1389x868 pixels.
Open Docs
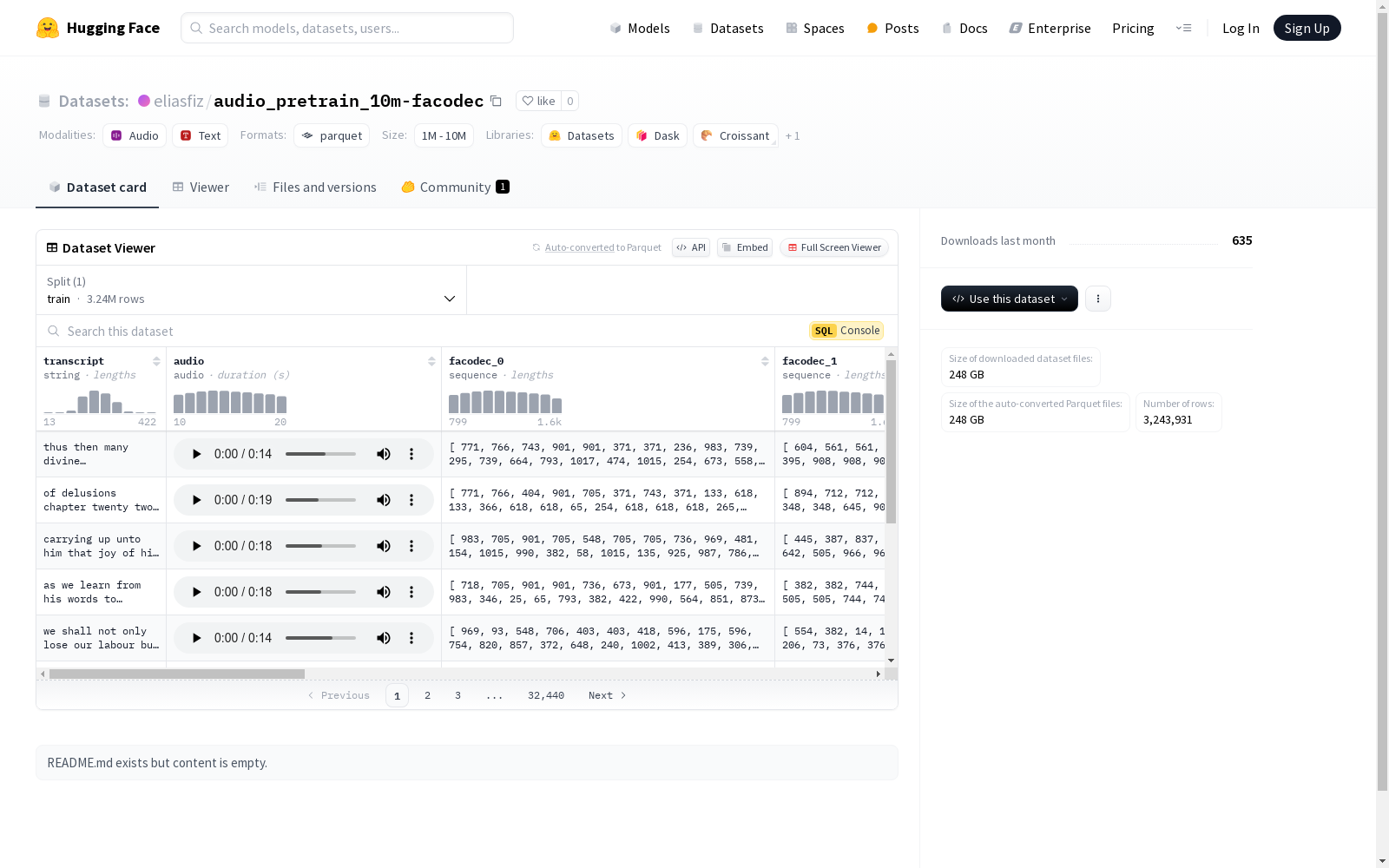tap(964, 28)
